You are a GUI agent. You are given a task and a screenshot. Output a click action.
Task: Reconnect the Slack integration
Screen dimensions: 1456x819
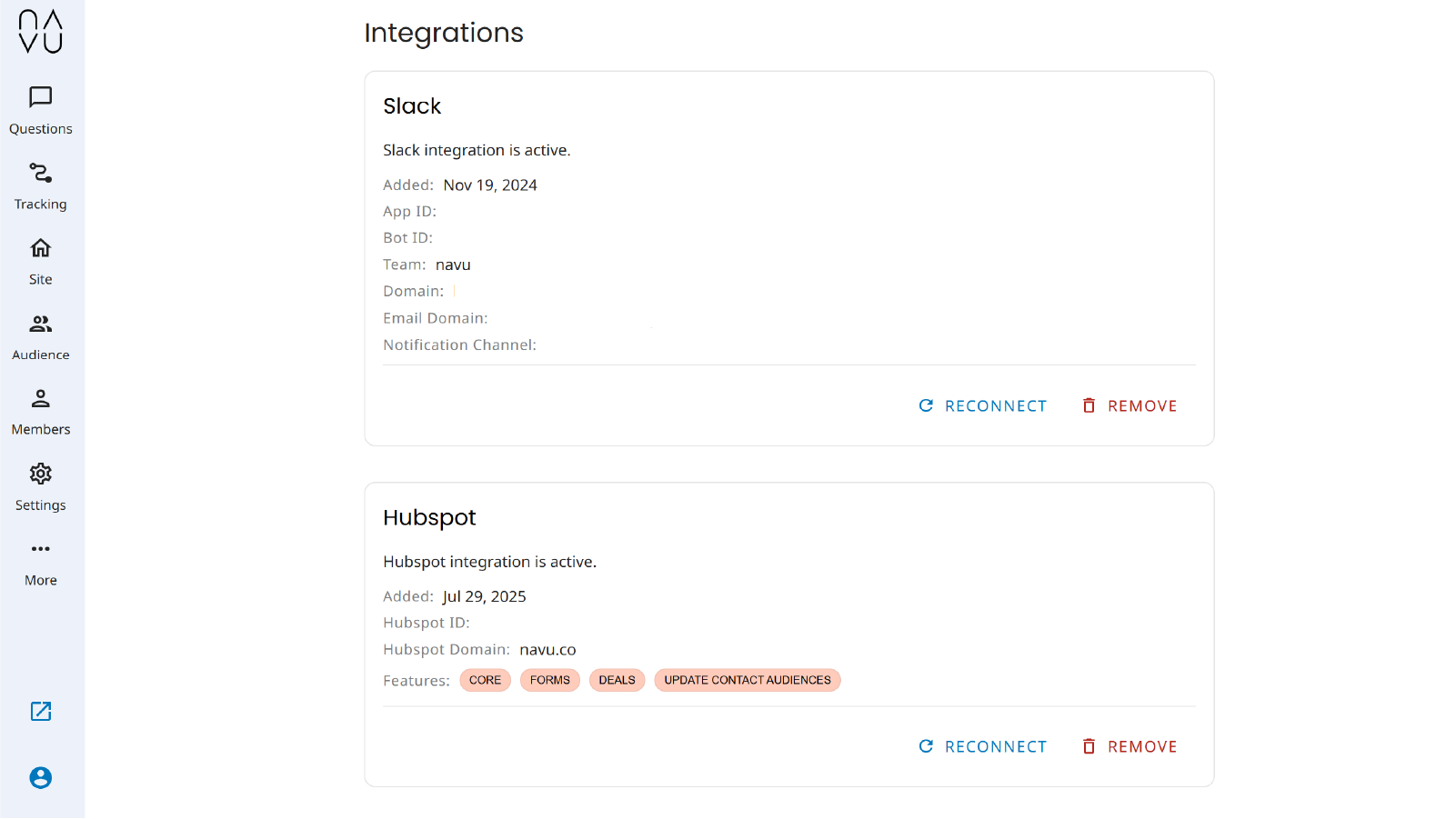[983, 406]
